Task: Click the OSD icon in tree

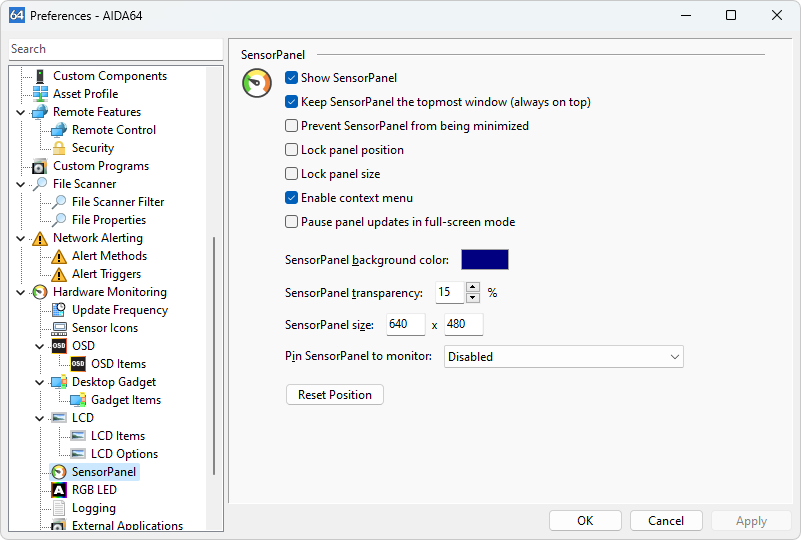Action: (x=59, y=346)
